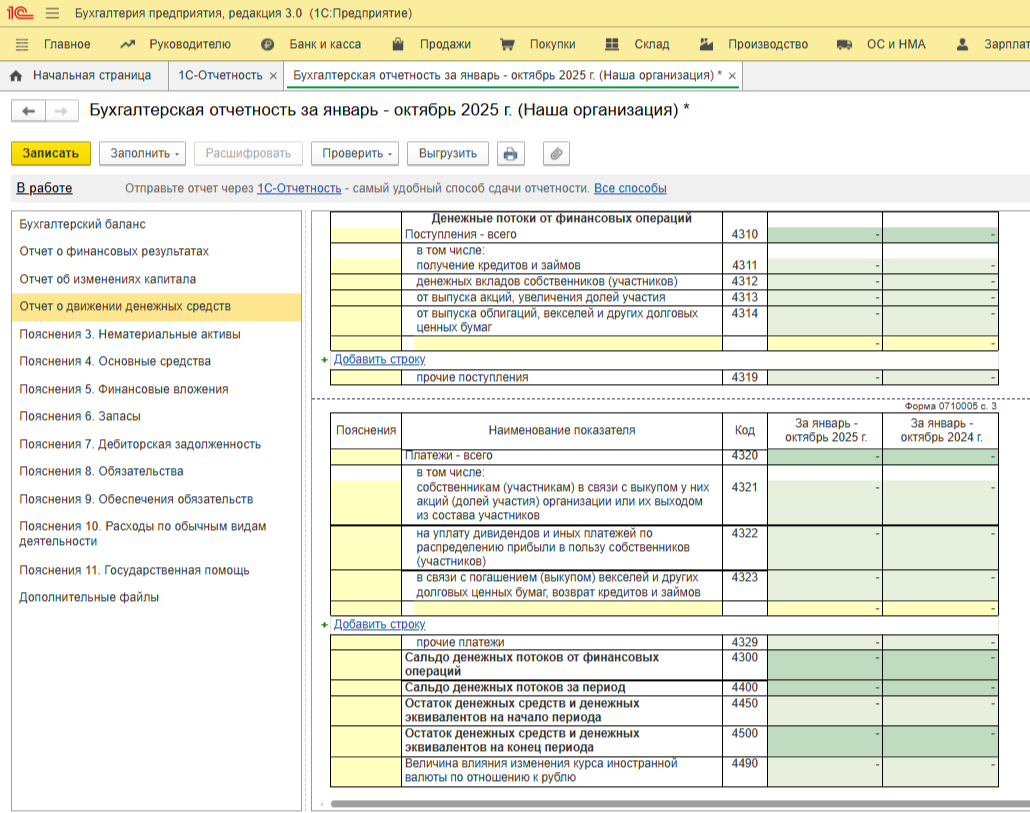Click the paperclip attachments icon
Image resolution: width=1030 pixels, height=813 pixels.
coord(556,154)
